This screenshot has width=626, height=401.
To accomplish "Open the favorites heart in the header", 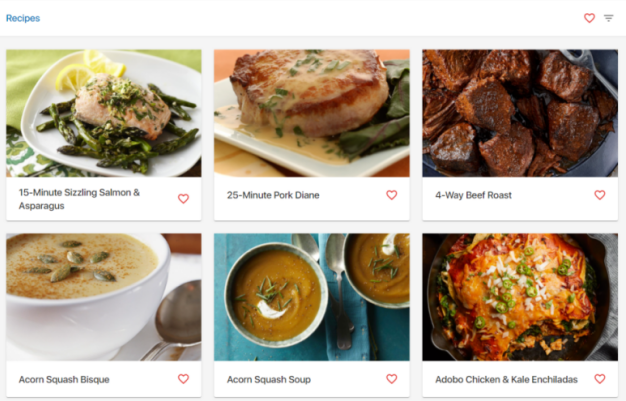I will 589,18.
